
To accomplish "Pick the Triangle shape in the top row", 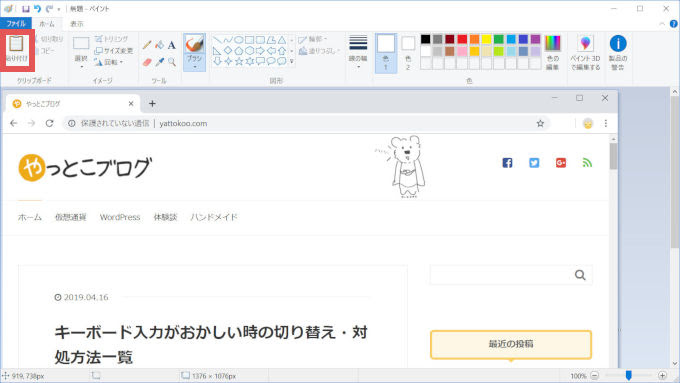I will [282, 40].
